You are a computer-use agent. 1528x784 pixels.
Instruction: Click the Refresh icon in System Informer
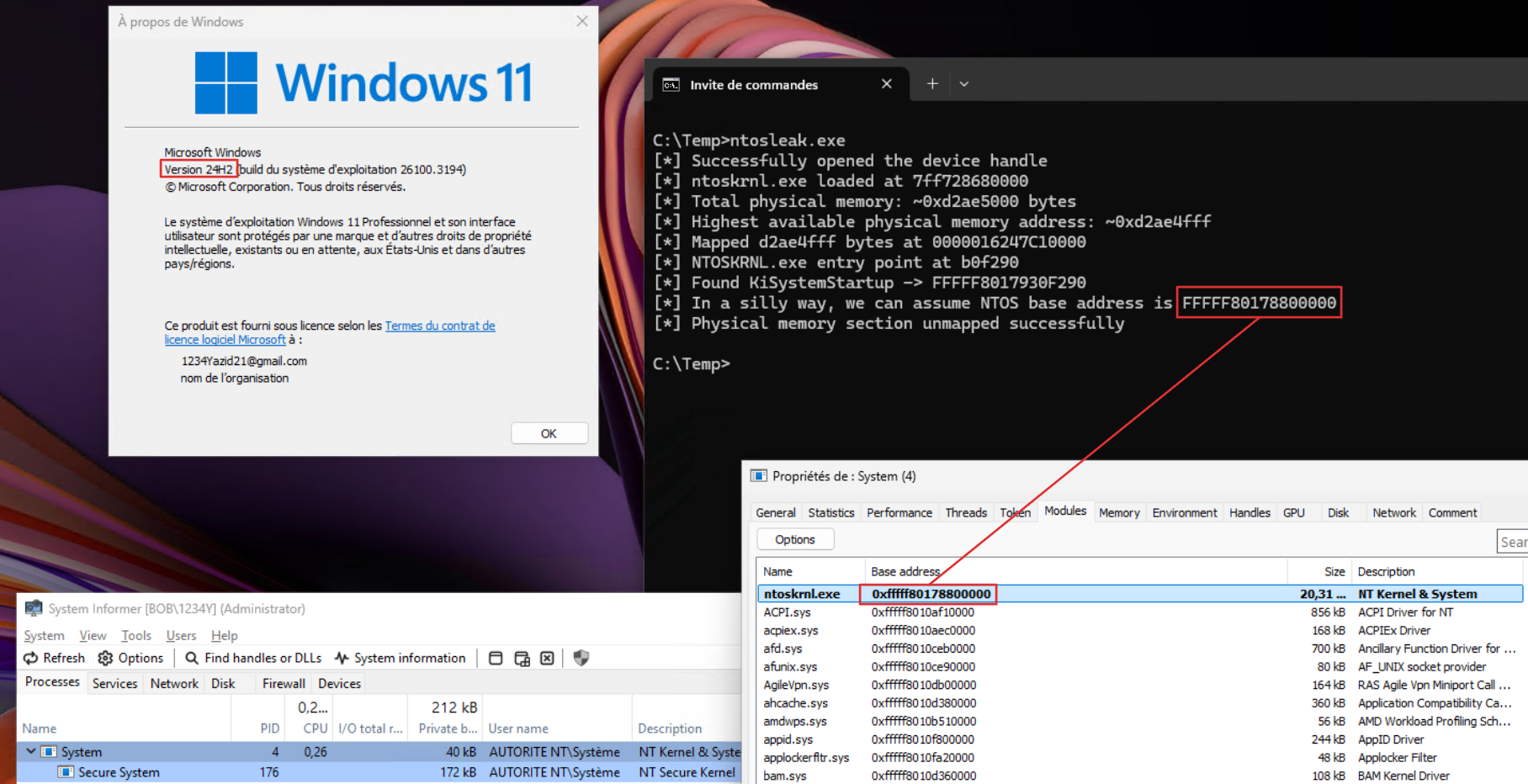(31, 658)
